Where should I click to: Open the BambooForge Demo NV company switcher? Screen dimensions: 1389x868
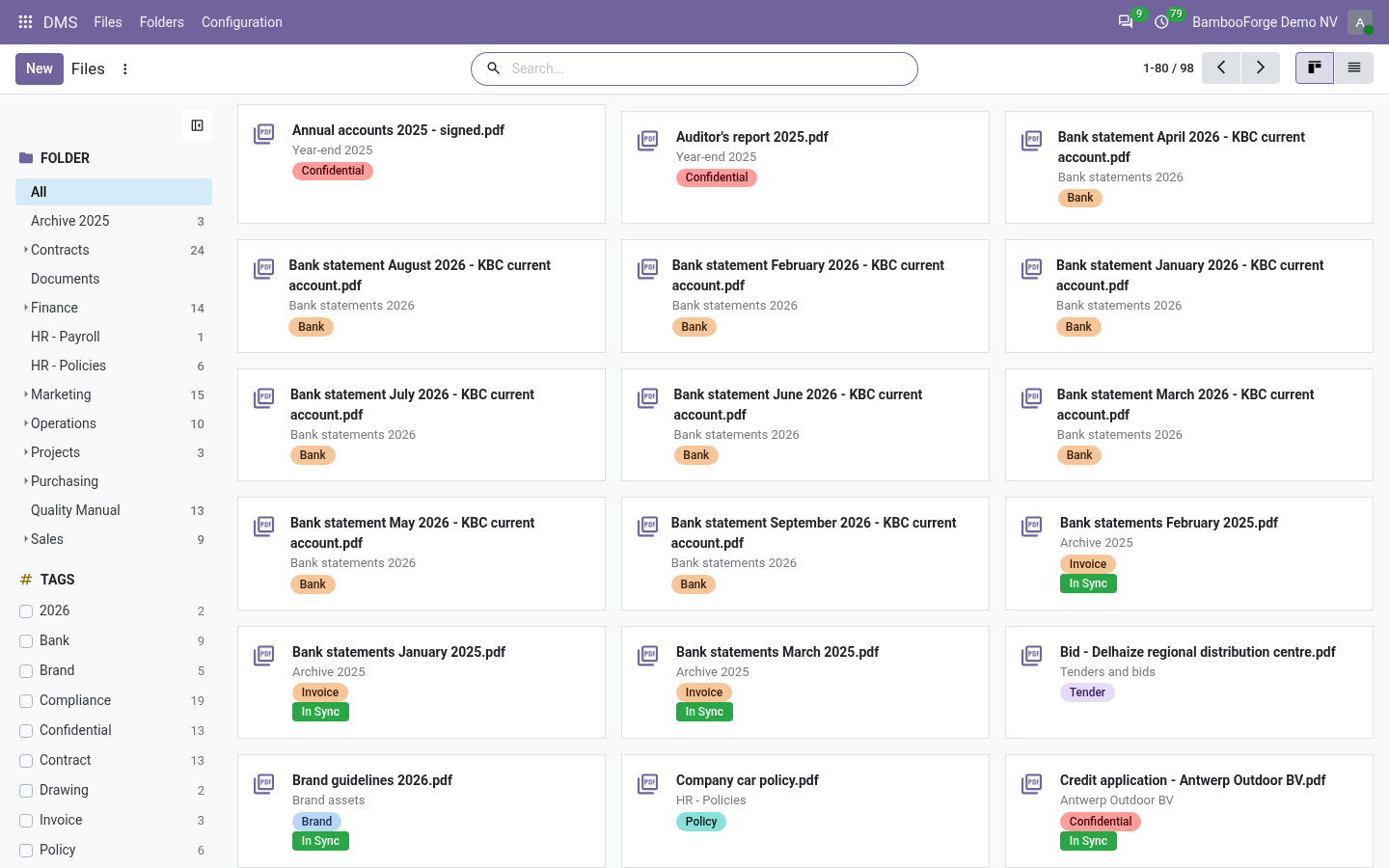point(1265,22)
